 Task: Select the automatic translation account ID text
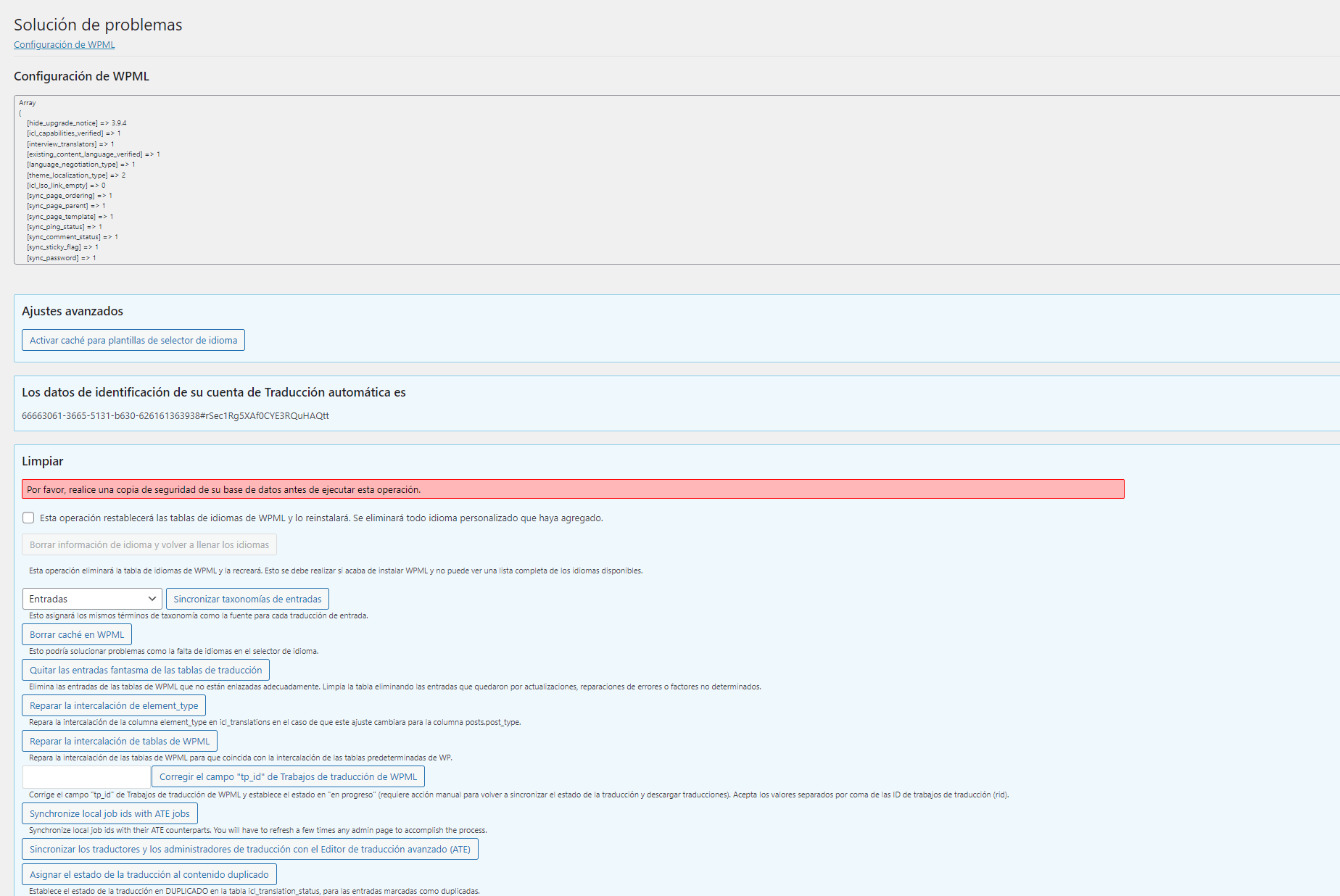[175, 416]
